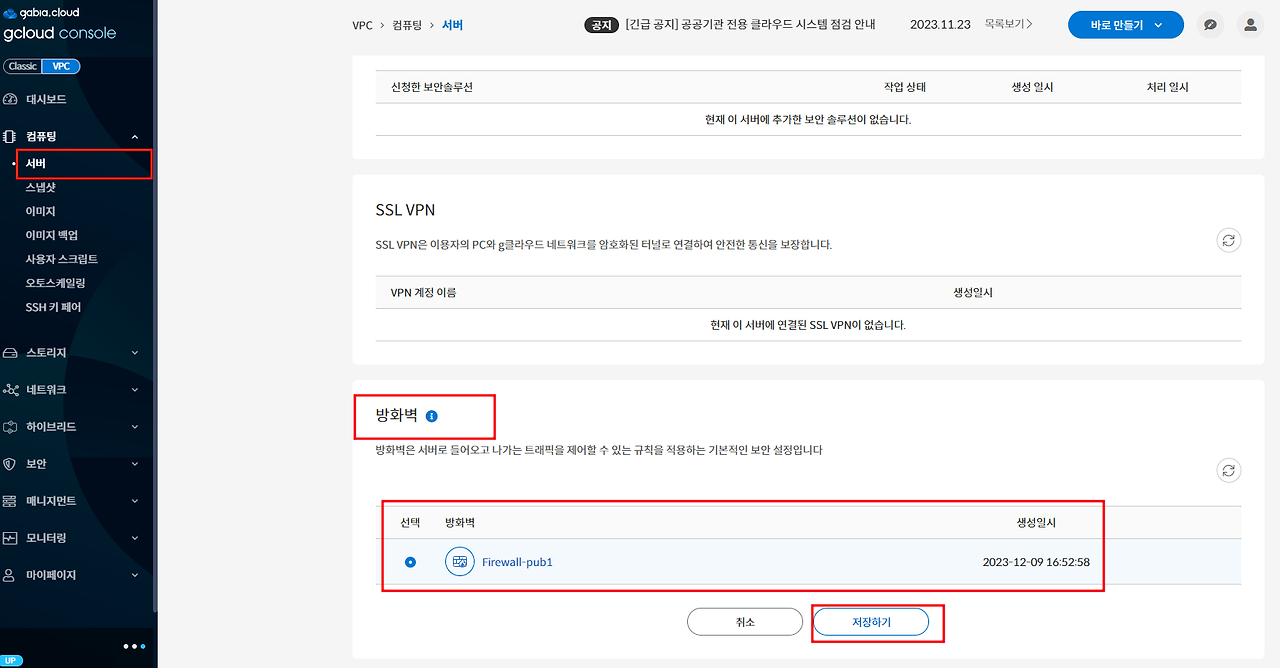Click the storage (스토리지) drive icon
Image resolution: width=1280 pixels, height=668 pixels.
click(11, 352)
